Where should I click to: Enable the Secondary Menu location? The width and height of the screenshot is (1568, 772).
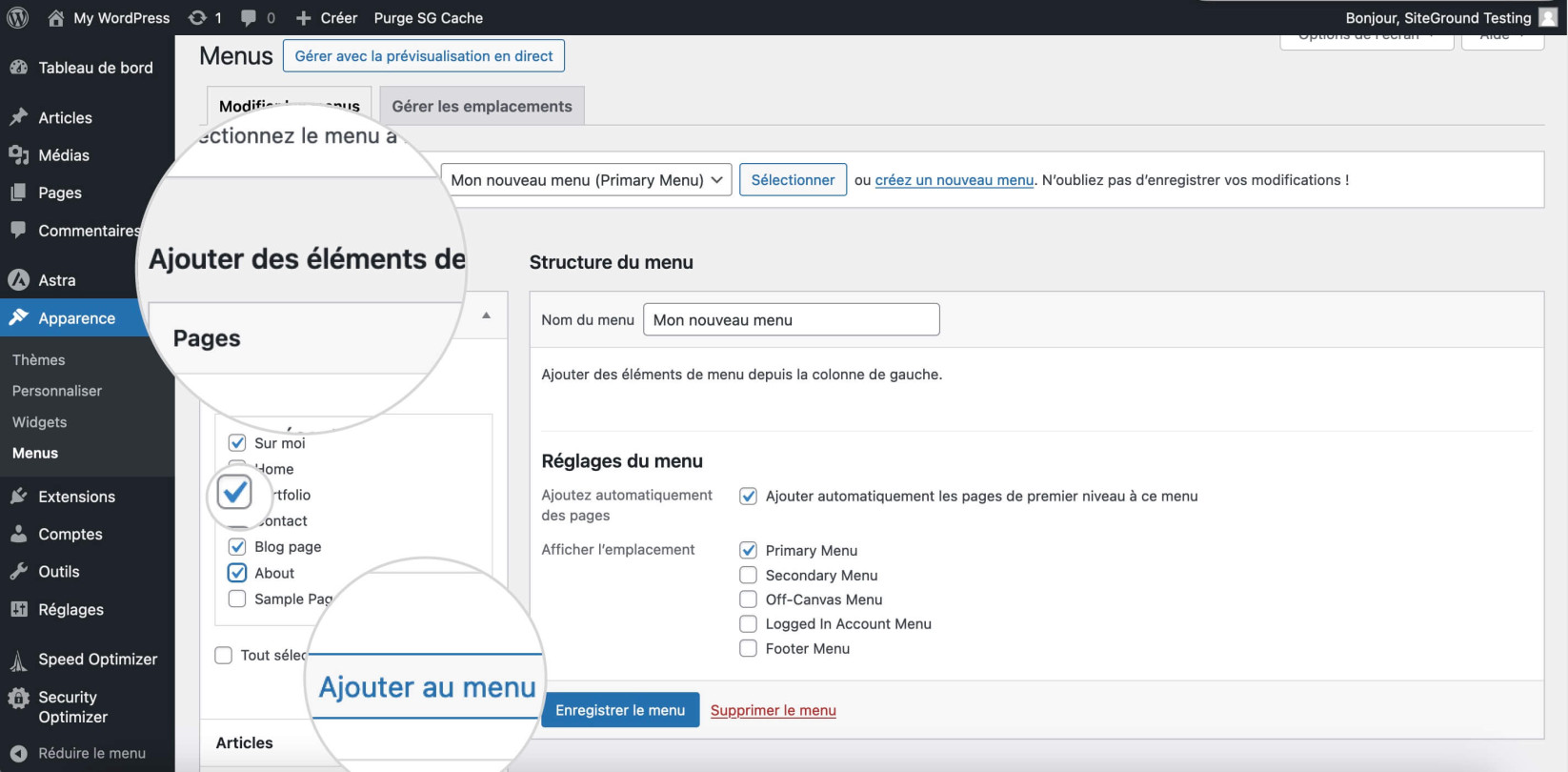(749, 575)
